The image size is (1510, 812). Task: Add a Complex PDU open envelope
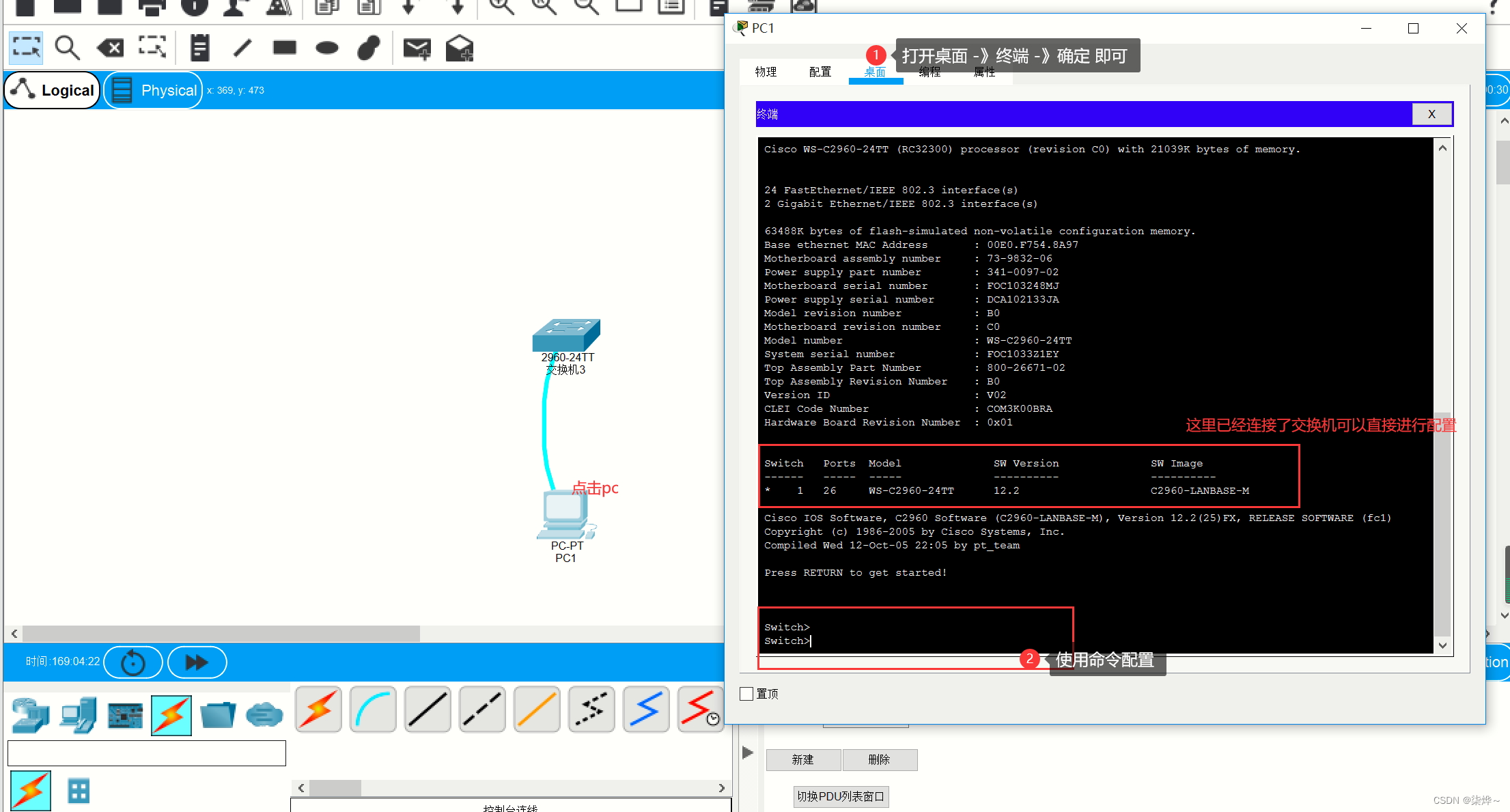pyautogui.click(x=460, y=48)
